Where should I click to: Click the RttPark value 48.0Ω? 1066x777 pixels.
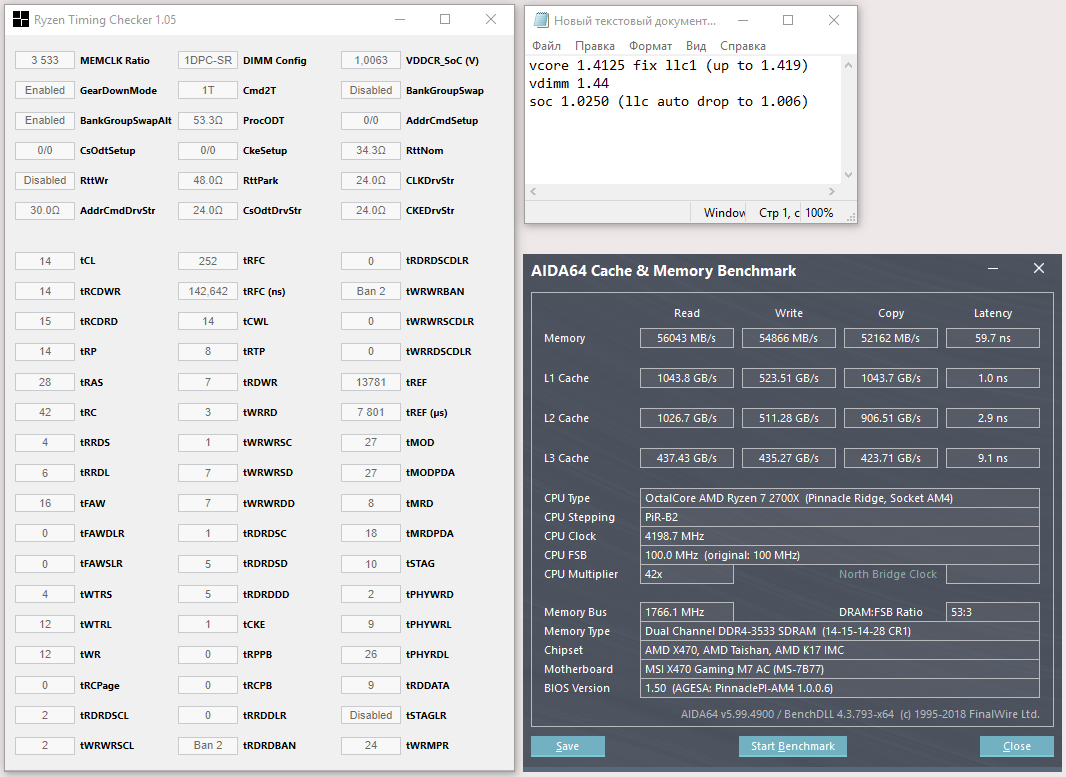click(208, 180)
